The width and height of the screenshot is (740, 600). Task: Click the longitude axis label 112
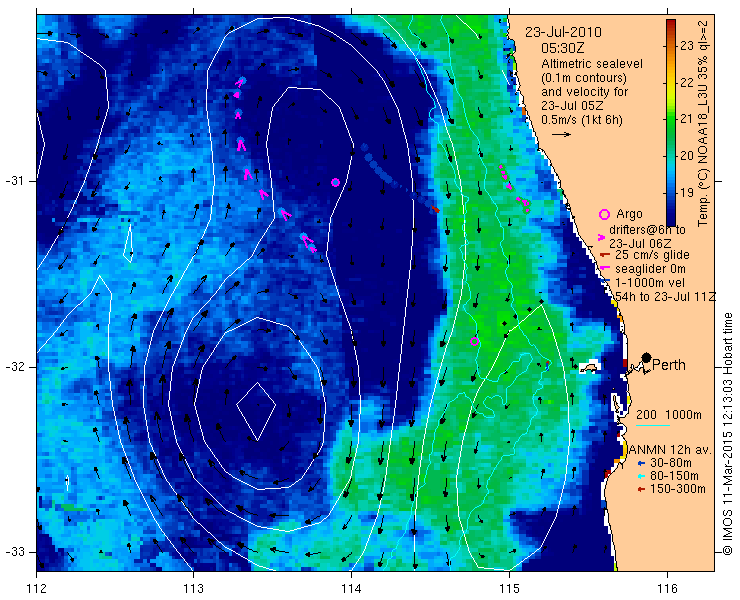pyautogui.click(x=37, y=589)
